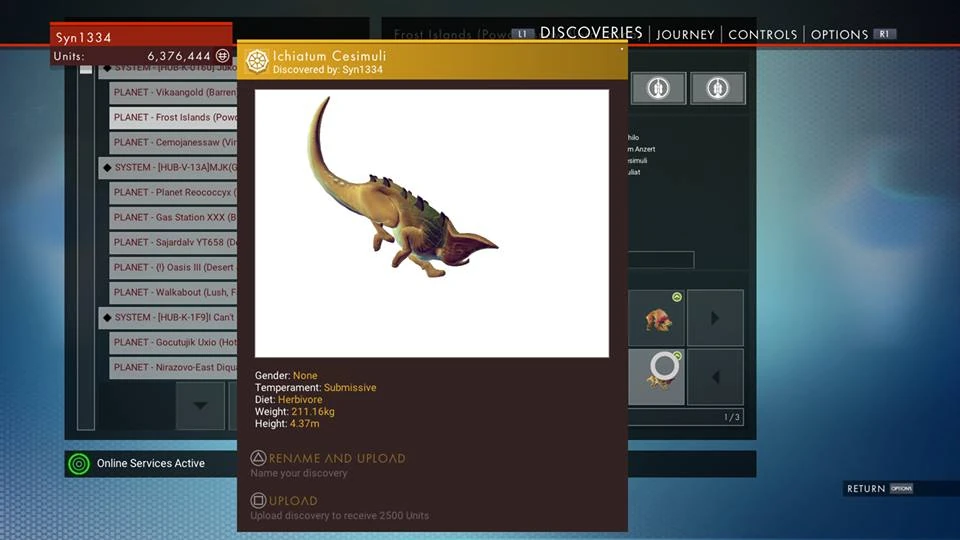Click the square button icon
This screenshot has width=960, height=540.
click(x=258, y=501)
